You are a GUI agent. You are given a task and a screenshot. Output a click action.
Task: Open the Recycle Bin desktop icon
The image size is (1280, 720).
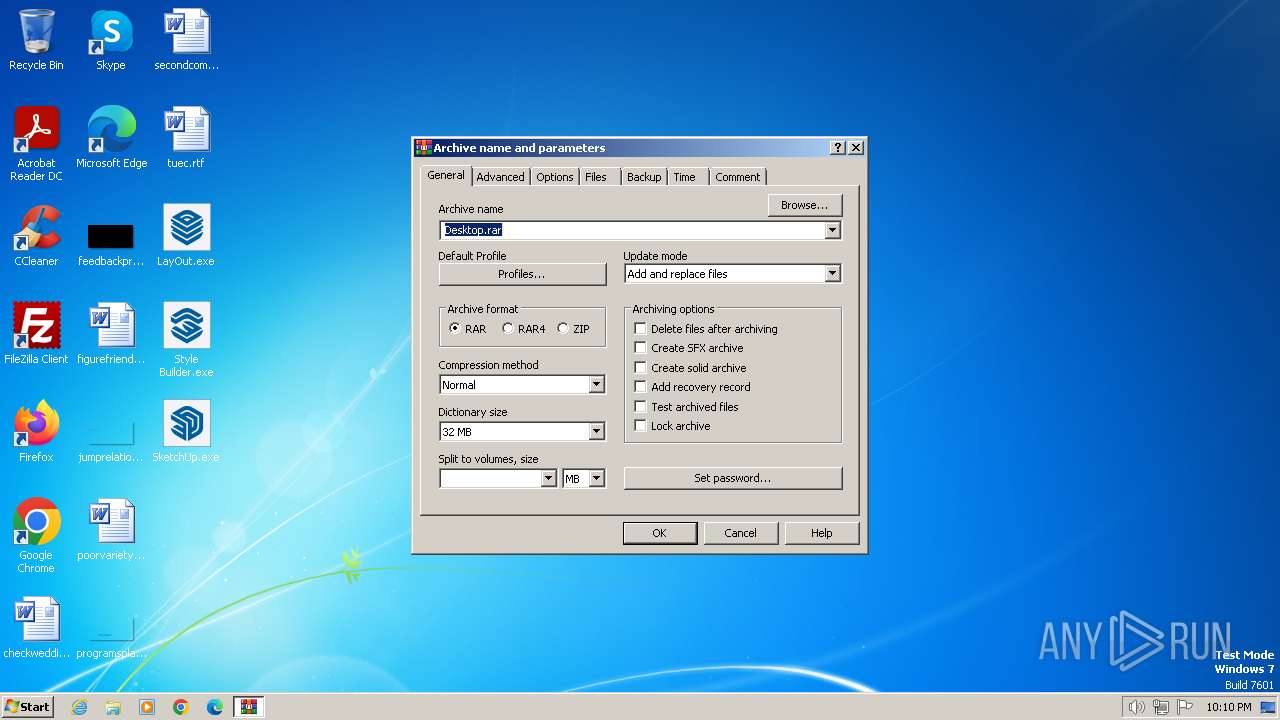[36, 40]
